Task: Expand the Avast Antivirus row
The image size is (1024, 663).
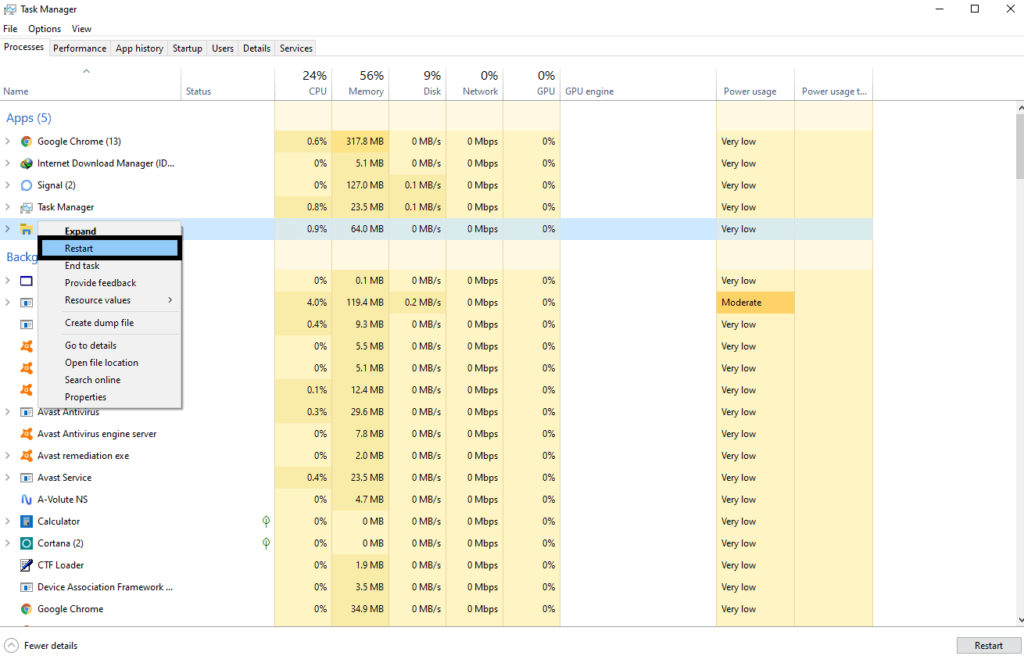Action: [8, 412]
